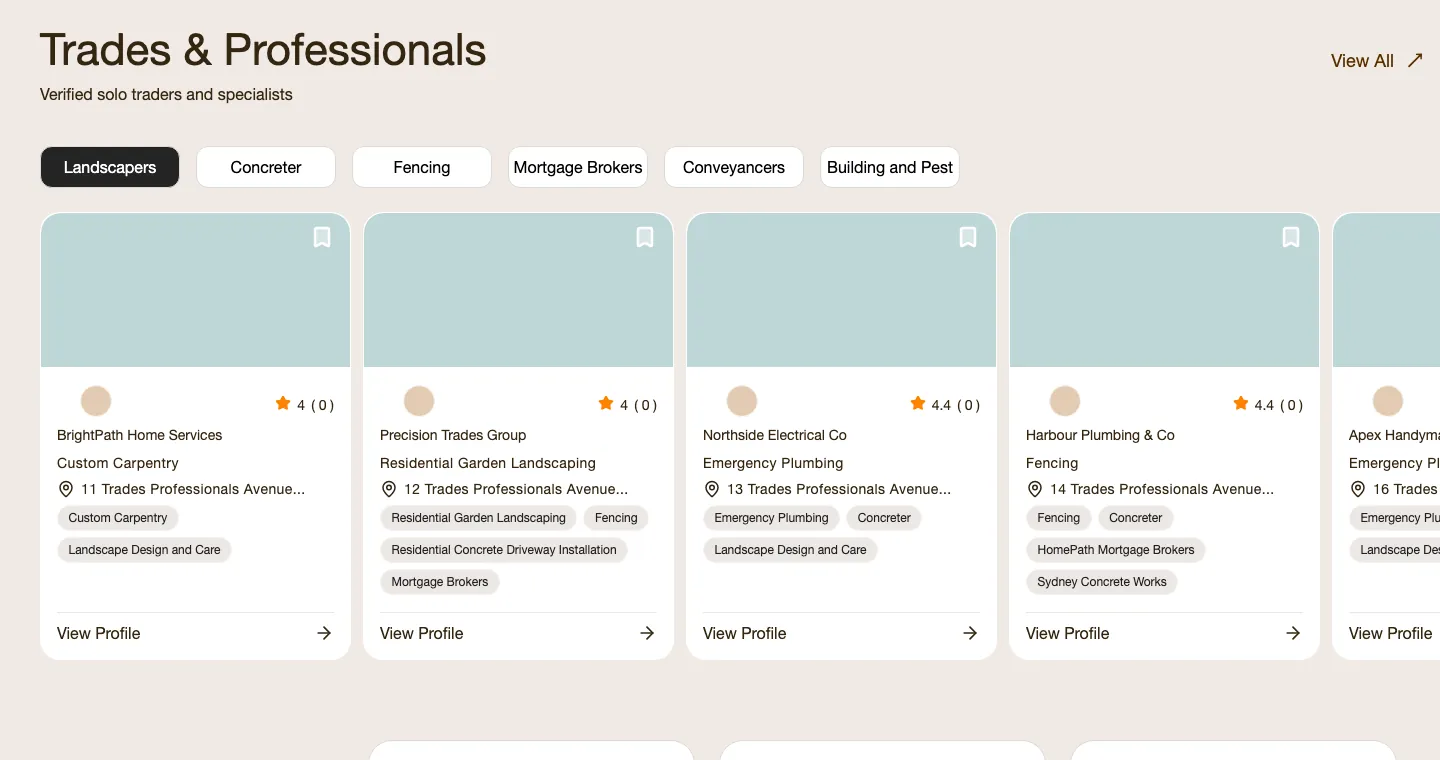Click Harbour Plumbing profile arrow icon

pos(1293,633)
